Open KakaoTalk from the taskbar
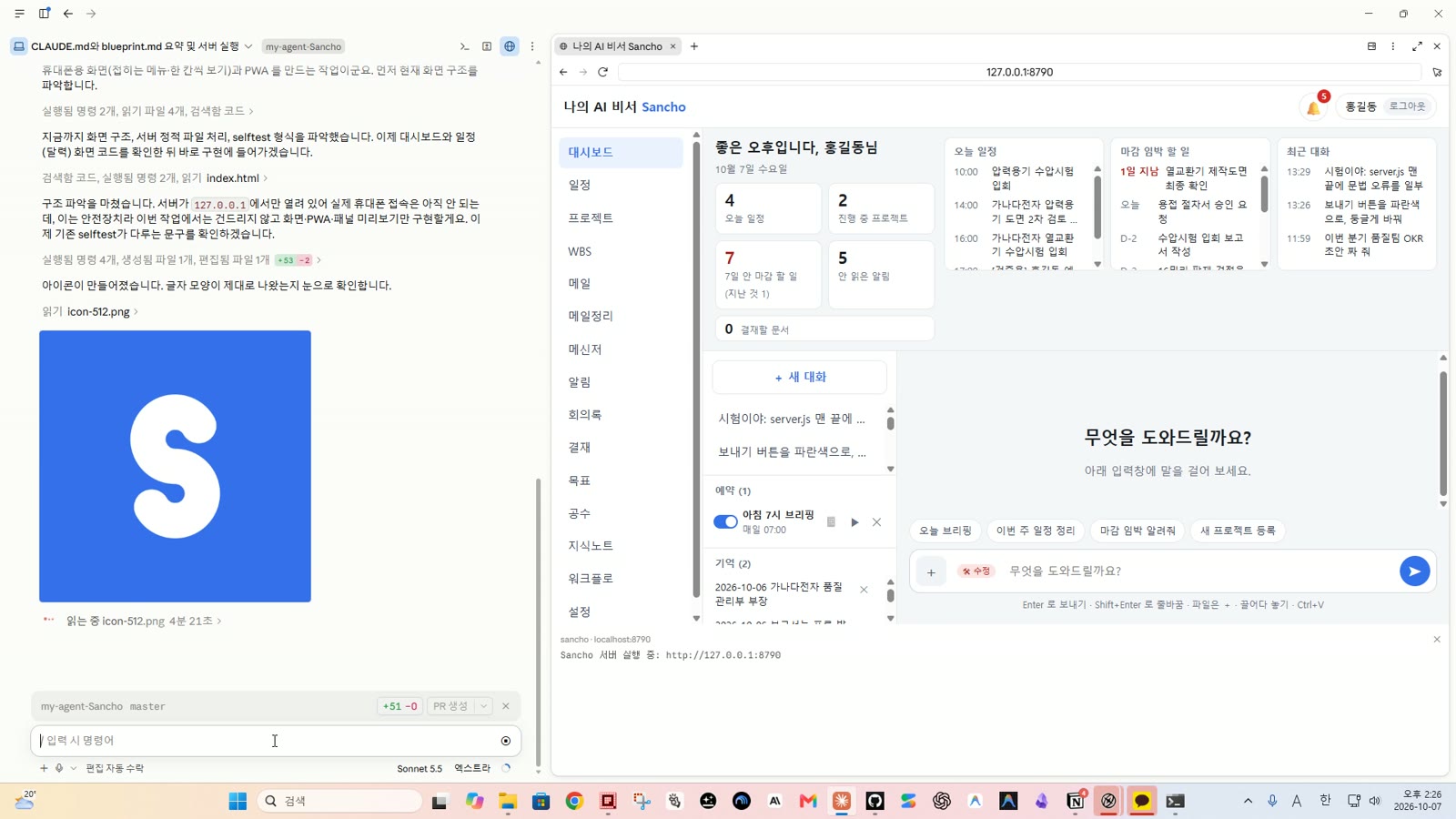Viewport: 1456px width, 819px height. [x=1141, y=801]
